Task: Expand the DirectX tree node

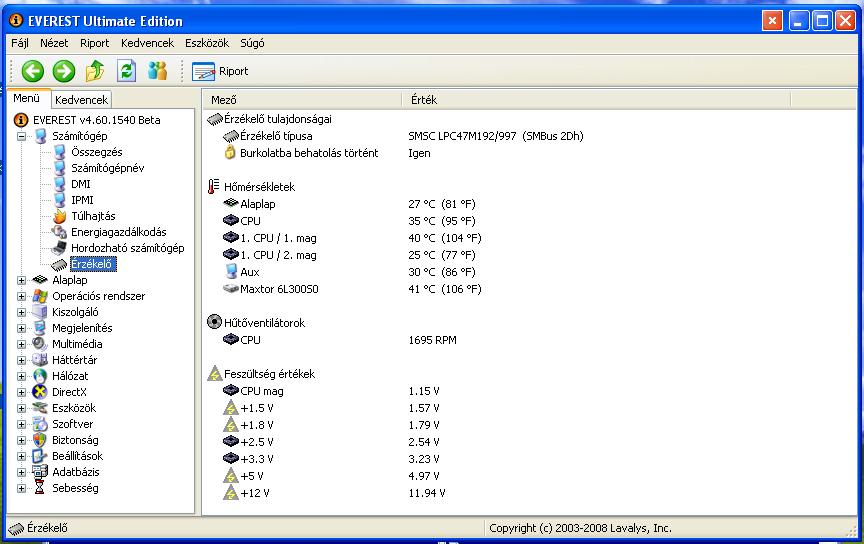Action: [21, 392]
